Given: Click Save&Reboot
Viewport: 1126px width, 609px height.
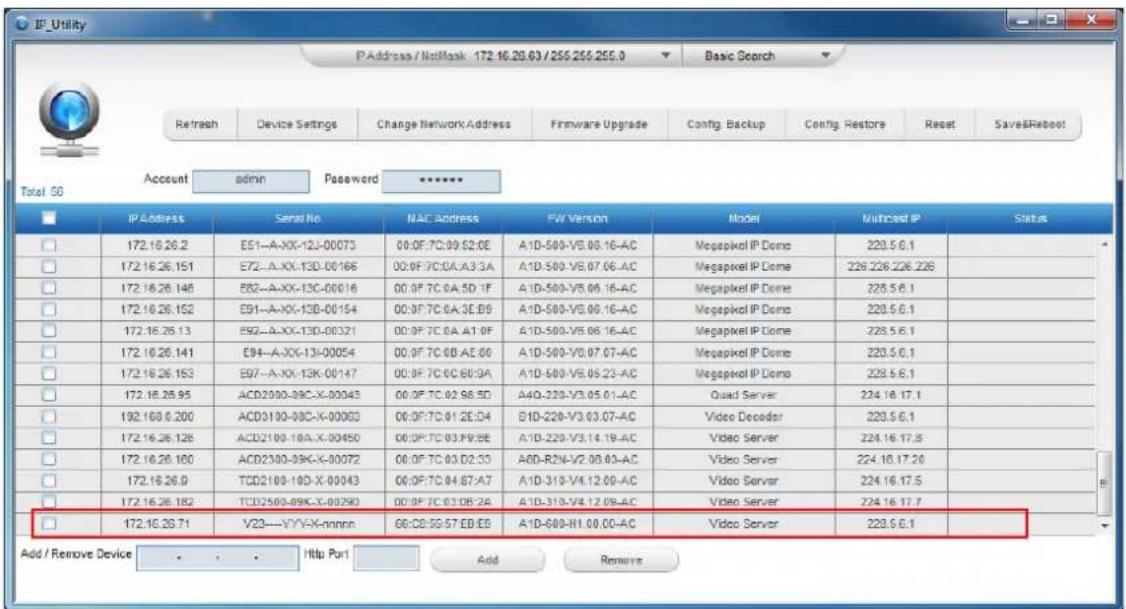Looking at the screenshot, I should click(x=1029, y=124).
